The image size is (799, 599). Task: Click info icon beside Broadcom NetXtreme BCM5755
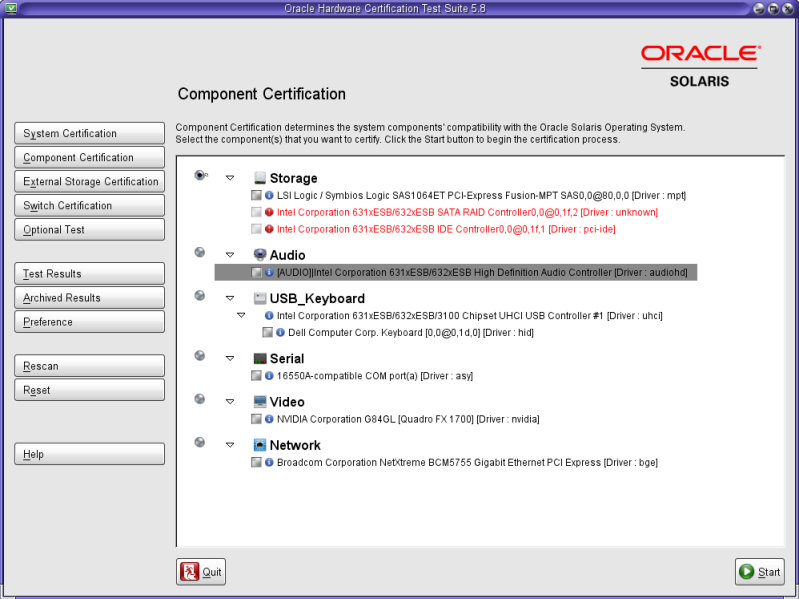[269, 462]
